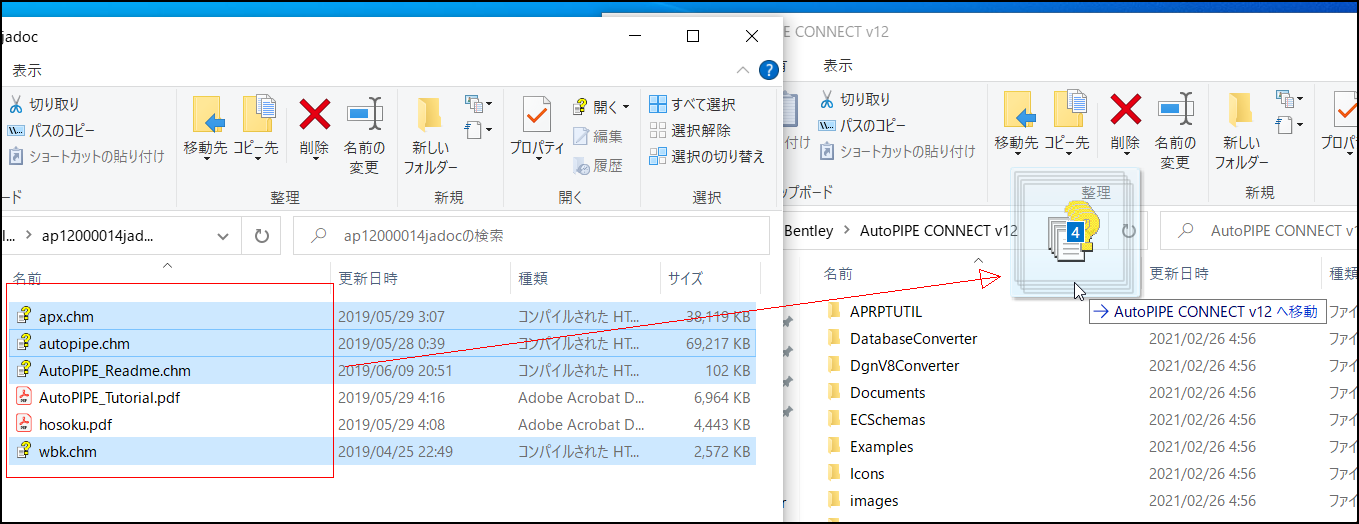1359x524 pixels.
Task: Click パスのコピー in AutoPIPE CONNECT window
Action: [x=862, y=125]
